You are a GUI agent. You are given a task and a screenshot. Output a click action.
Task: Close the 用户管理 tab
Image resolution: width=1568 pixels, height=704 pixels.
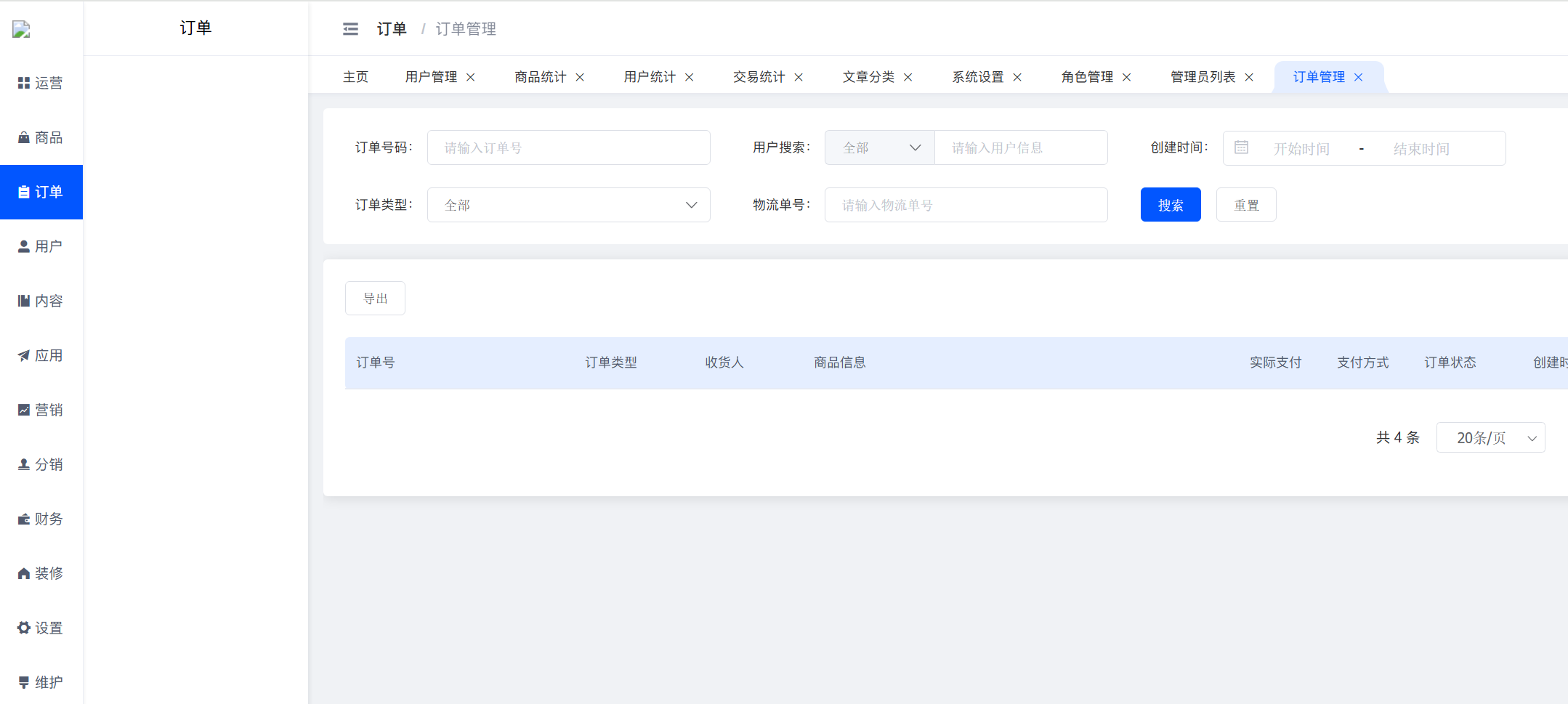coord(471,78)
